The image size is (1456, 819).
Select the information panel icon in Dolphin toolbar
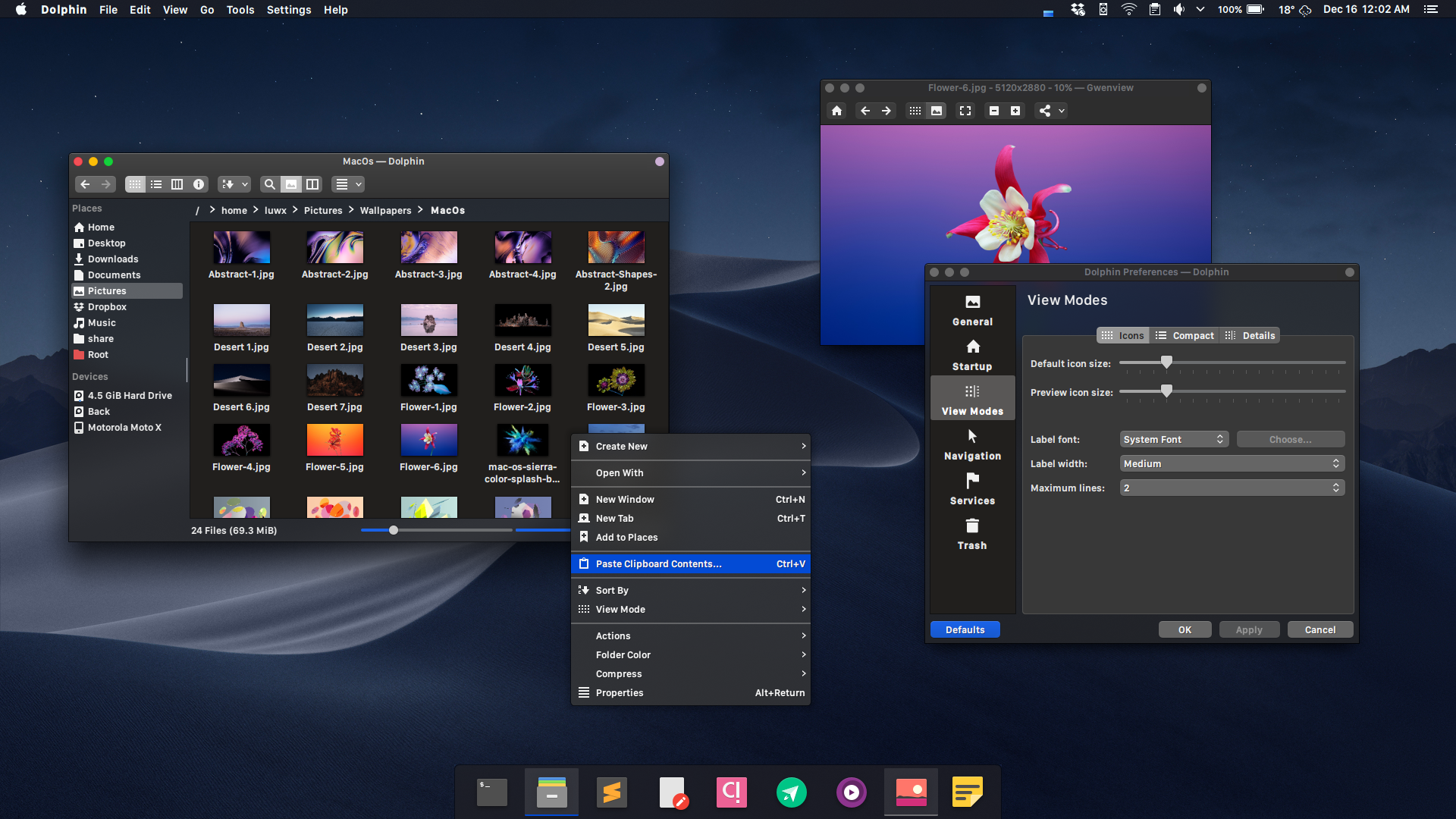point(198,184)
